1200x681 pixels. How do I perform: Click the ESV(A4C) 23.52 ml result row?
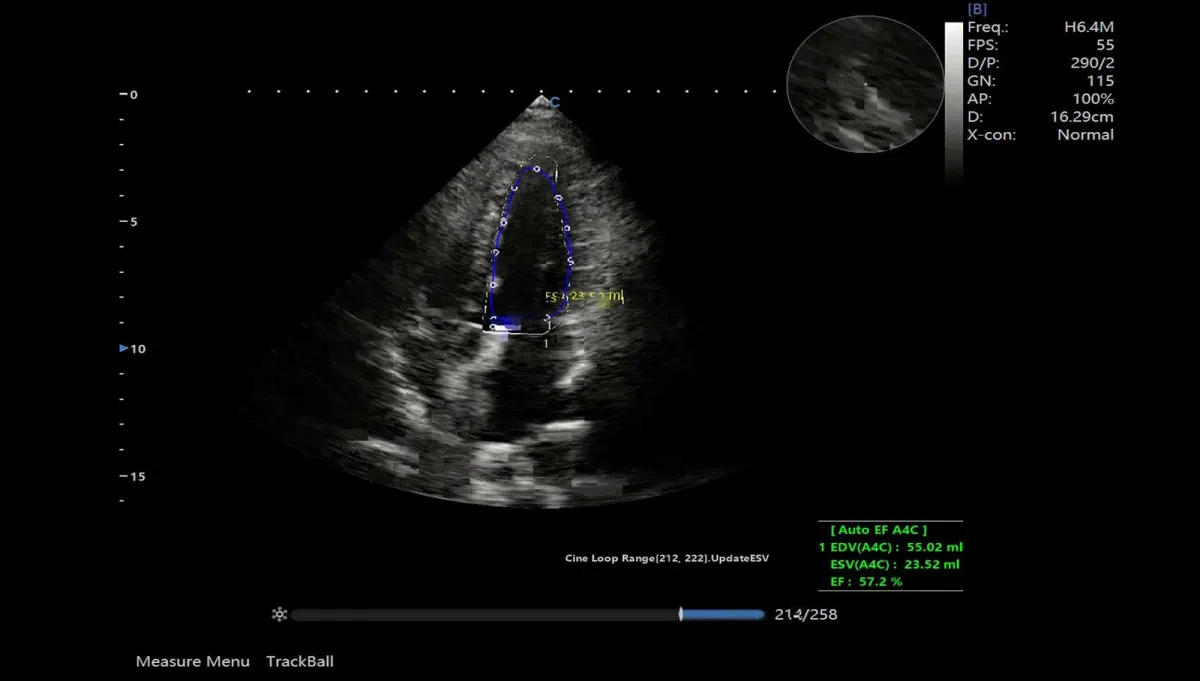(895, 564)
